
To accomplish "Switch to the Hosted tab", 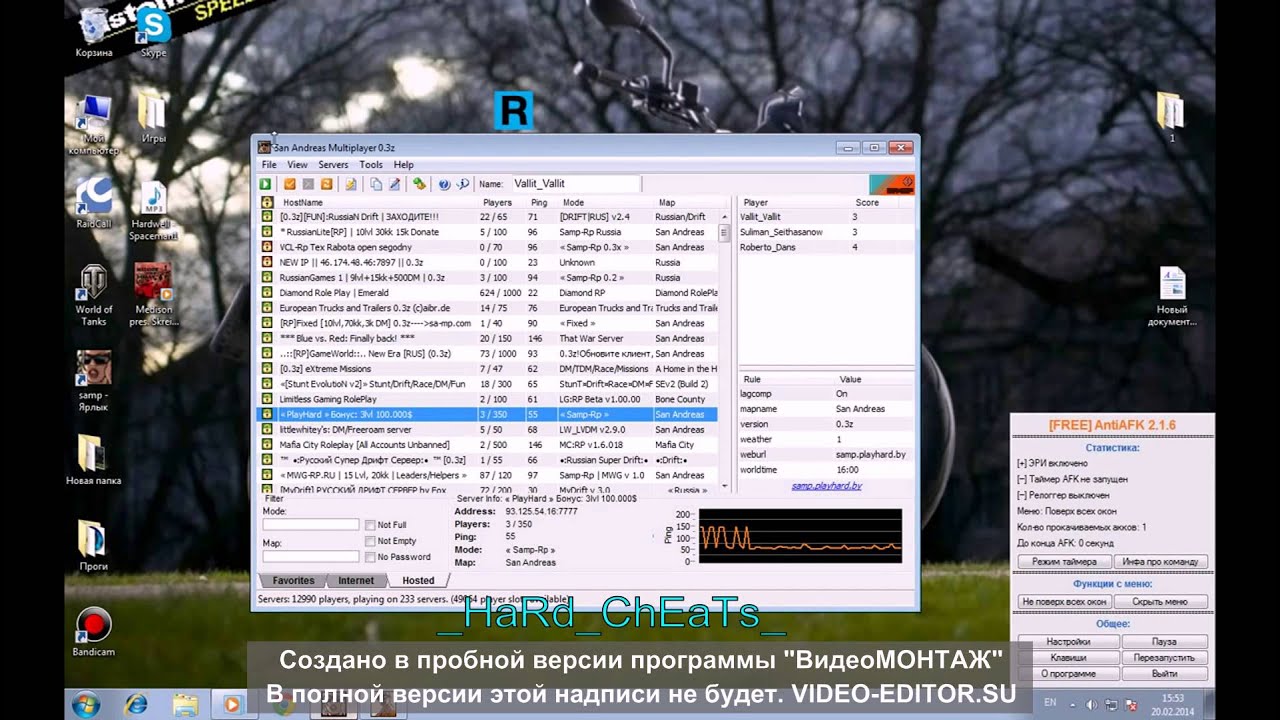I will [418, 580].
